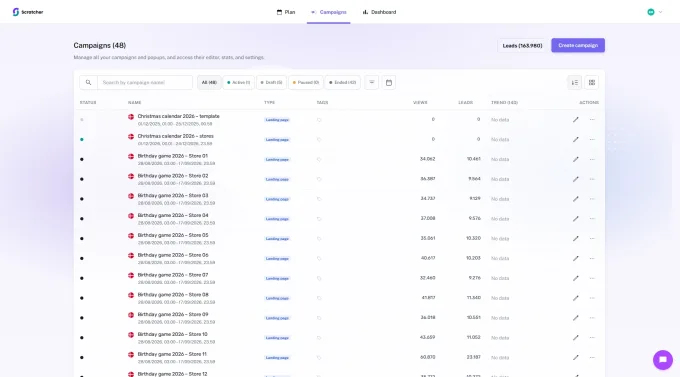
Task: Edit Birthday game 2026 – Store 09
Action: tap(575, 318)
